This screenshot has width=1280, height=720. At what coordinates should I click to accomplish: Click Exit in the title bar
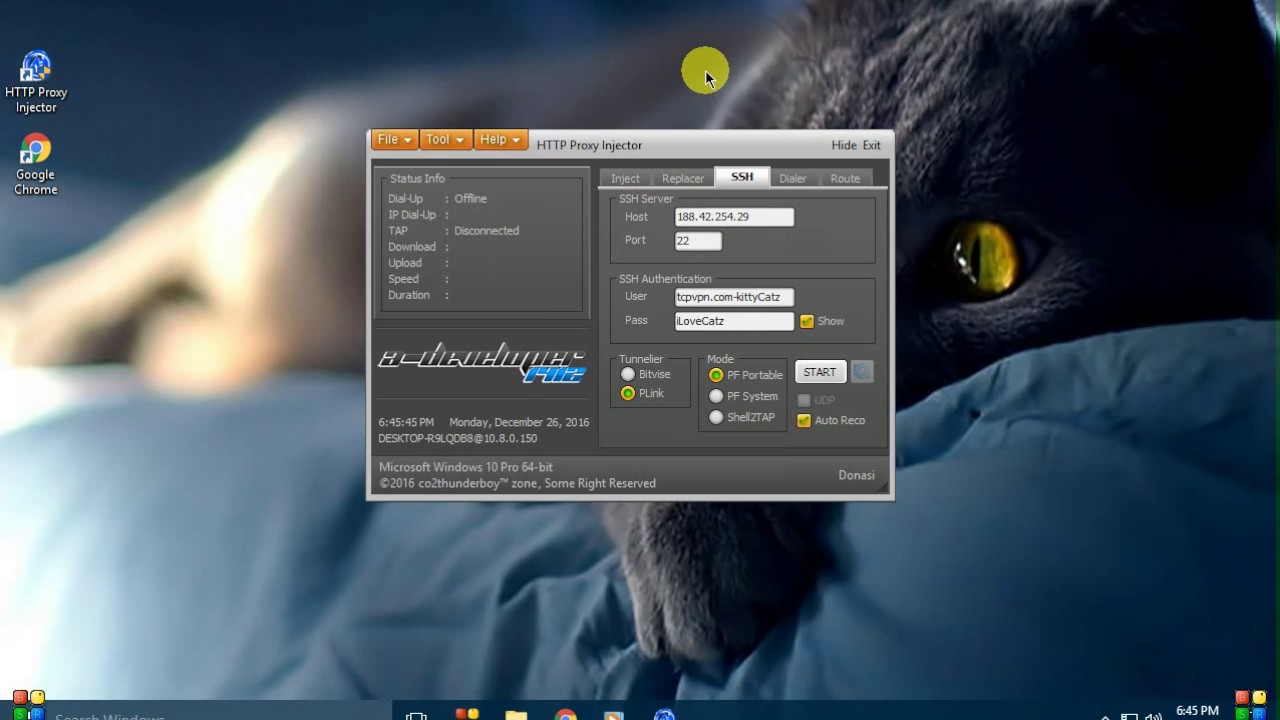(x=872, y=145)
